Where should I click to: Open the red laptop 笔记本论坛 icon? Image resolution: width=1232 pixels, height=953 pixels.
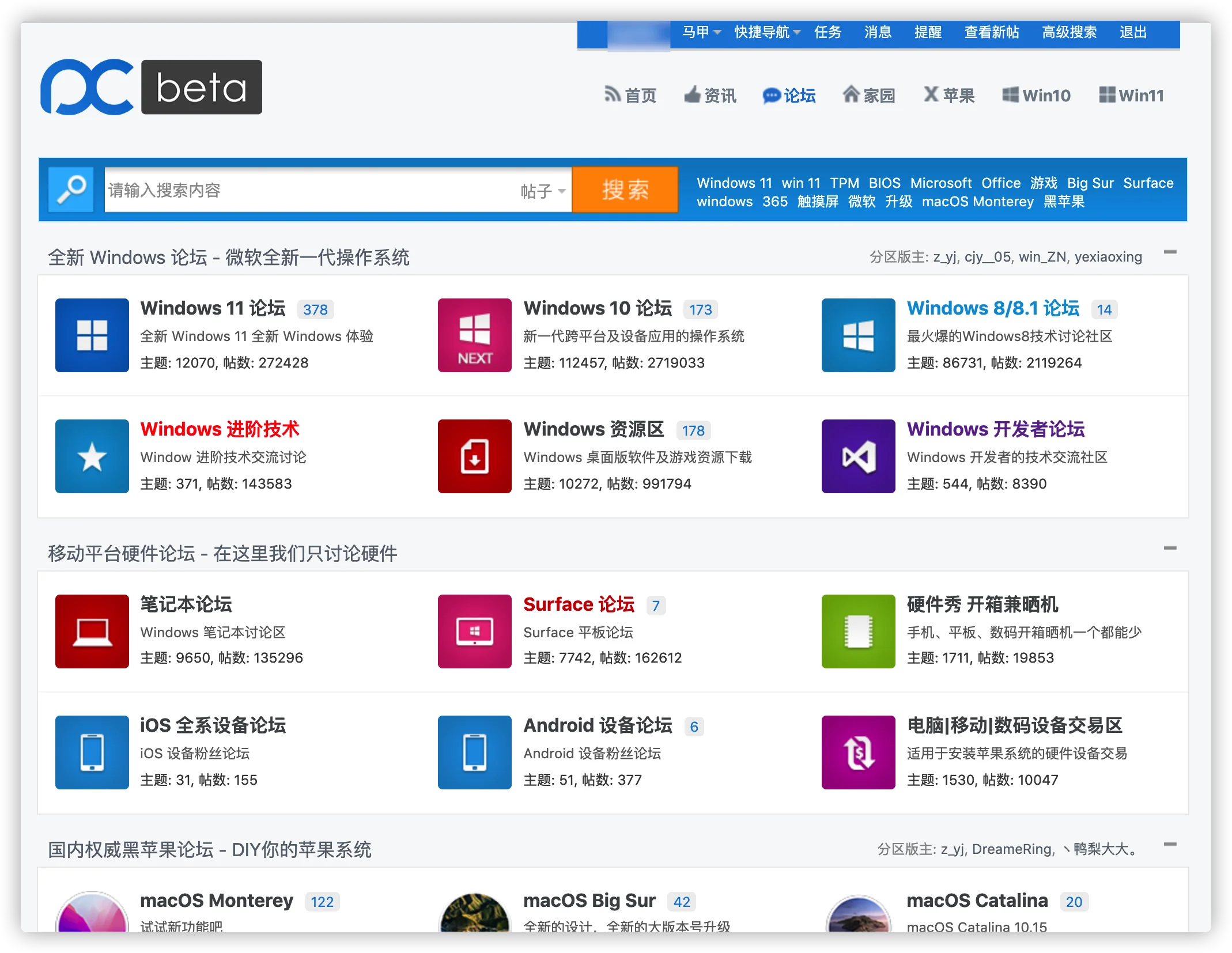[x=92, y=631]
